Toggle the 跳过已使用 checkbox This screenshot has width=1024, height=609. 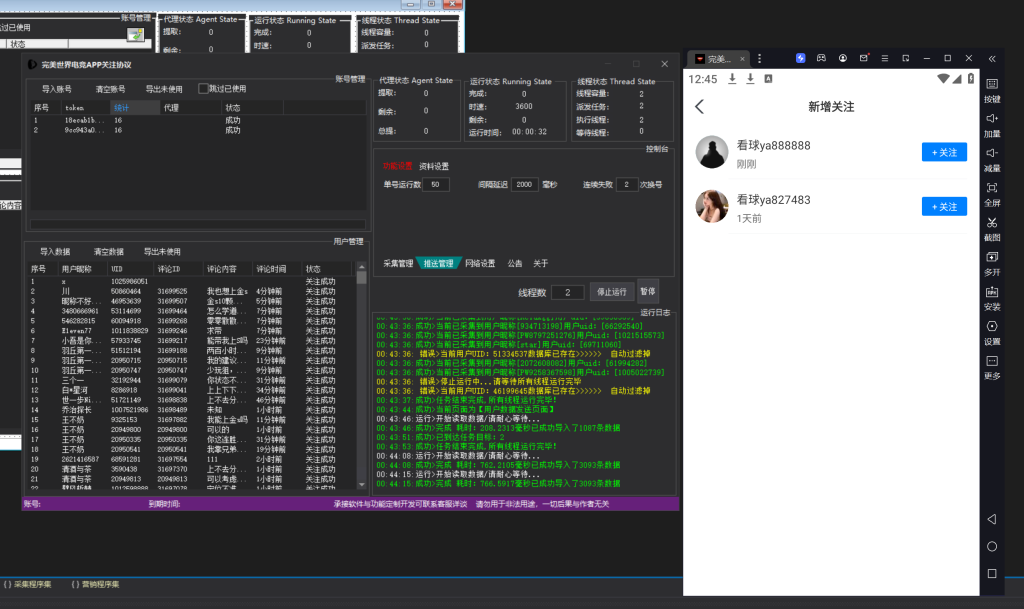pos(204,88)
